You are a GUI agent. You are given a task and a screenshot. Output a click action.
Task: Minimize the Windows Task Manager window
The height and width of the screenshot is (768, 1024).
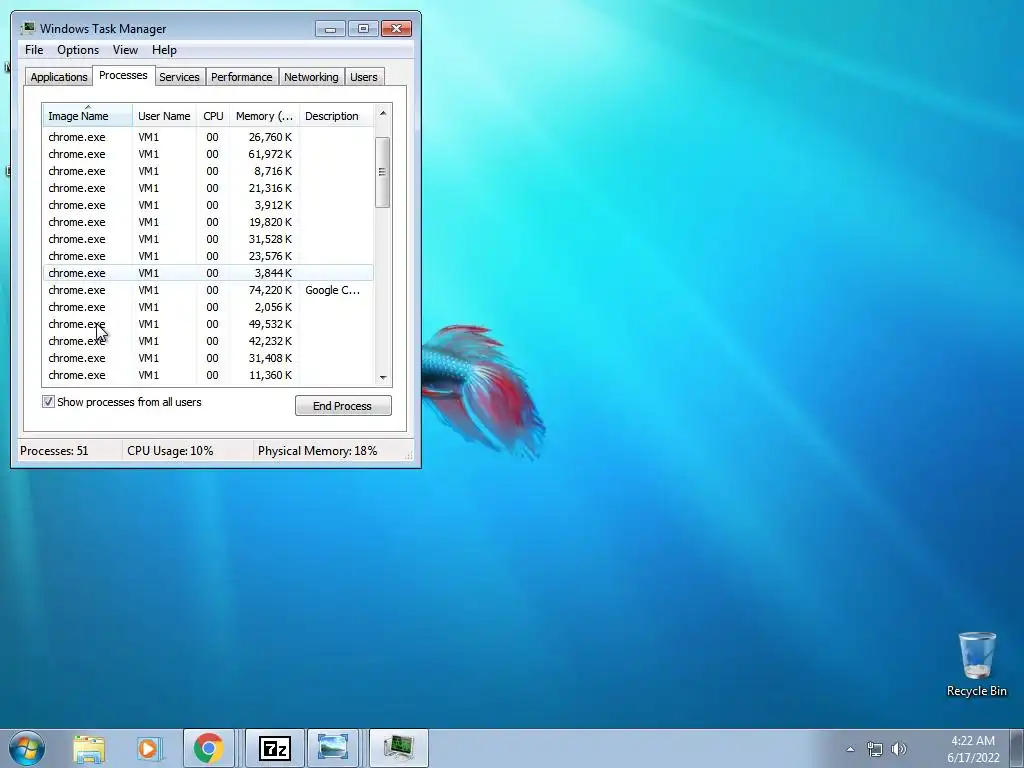click(330, 29)
